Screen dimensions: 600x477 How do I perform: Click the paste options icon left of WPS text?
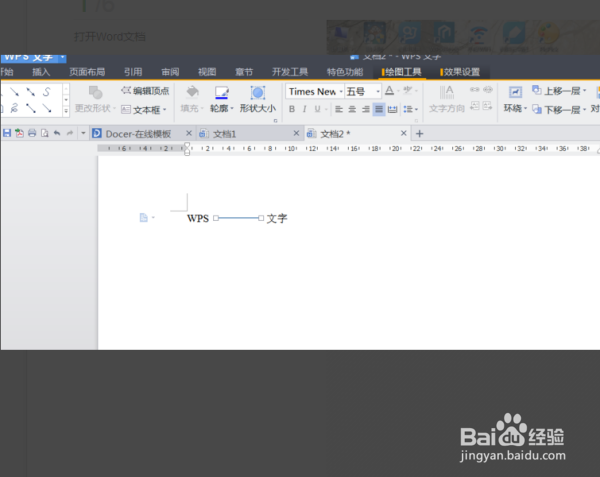point(143,218)
